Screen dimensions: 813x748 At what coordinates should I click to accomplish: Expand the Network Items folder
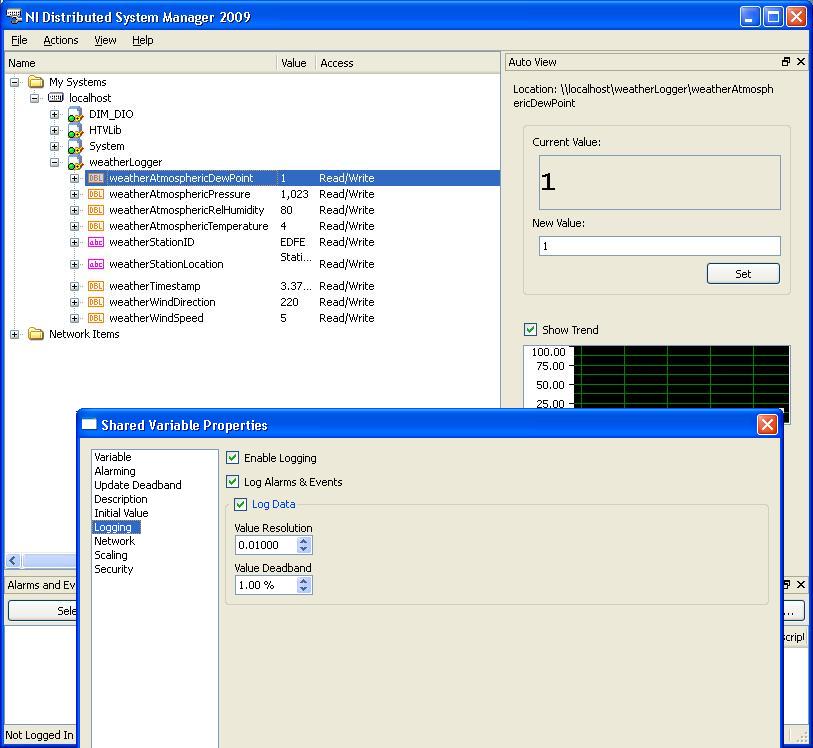click(x=15, y=334)
